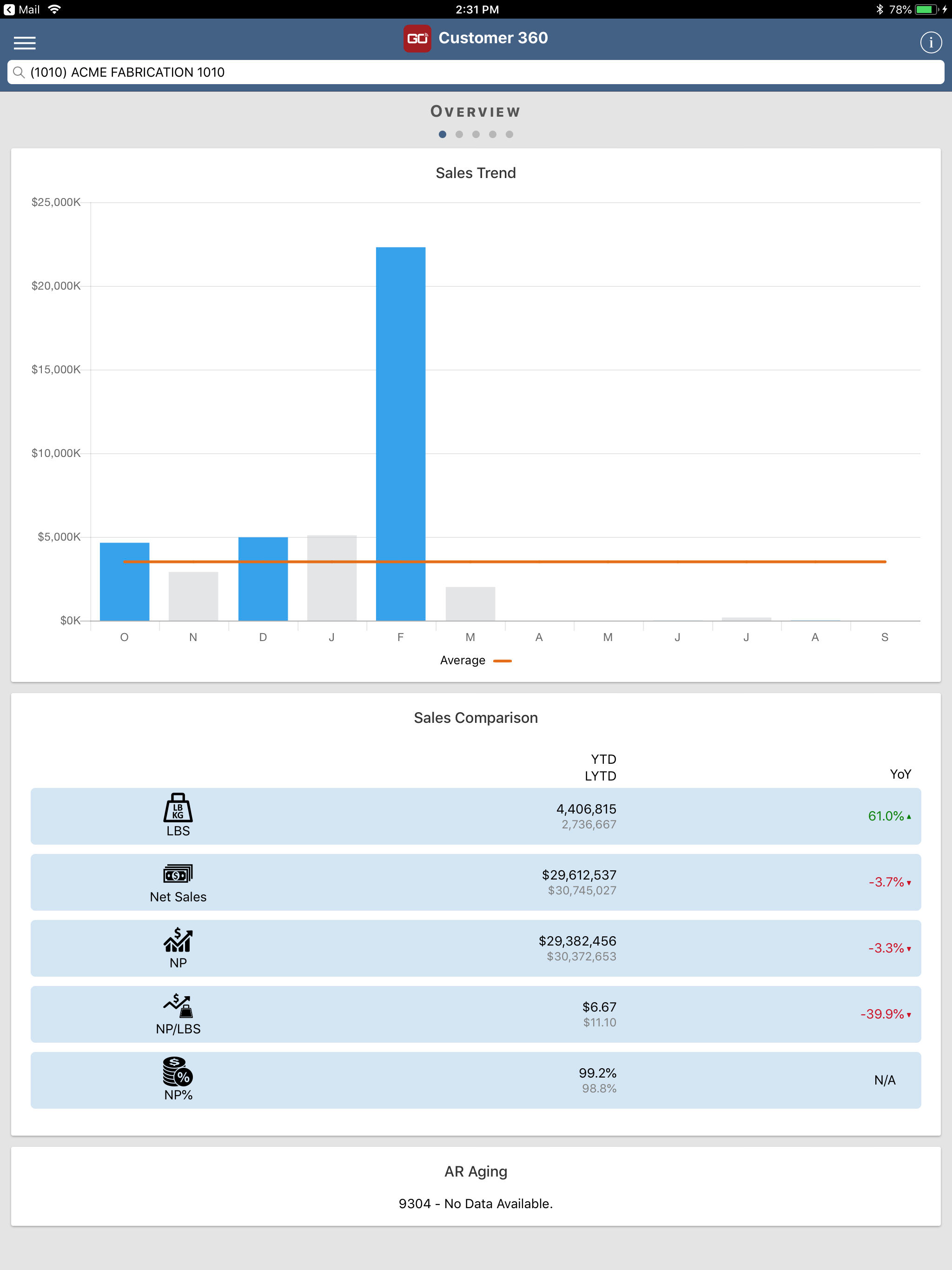The image size is (952, 1270).
Task: Tap the orange Average legend swatch
Action: 502,661
